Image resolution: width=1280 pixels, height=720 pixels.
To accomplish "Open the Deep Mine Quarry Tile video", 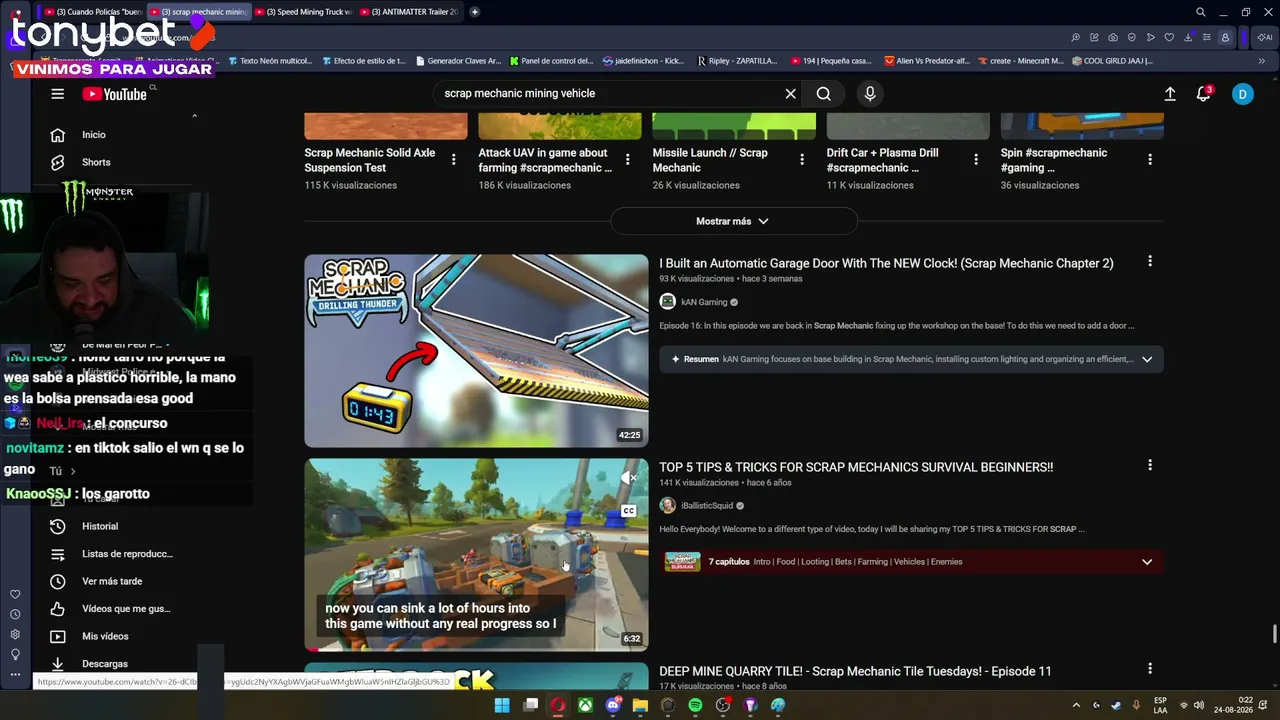I will click(855, 671).
